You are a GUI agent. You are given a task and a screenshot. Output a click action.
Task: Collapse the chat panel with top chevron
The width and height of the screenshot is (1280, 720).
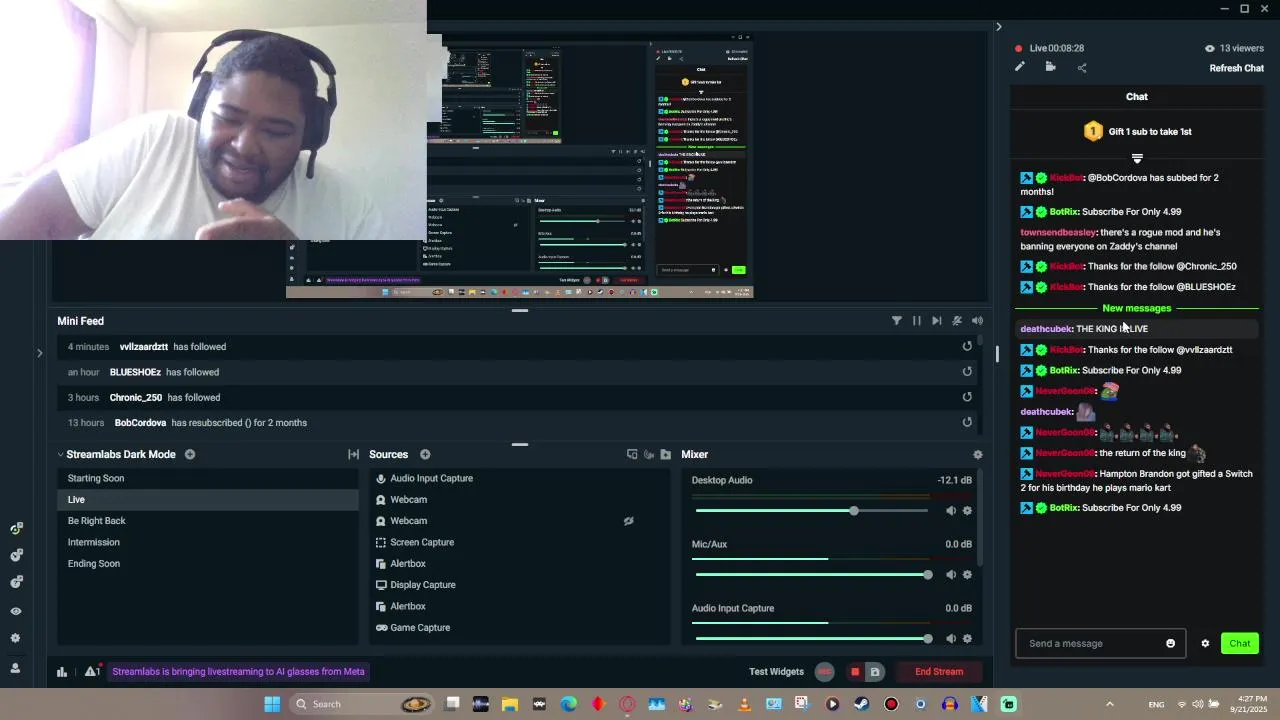(998, 27)
